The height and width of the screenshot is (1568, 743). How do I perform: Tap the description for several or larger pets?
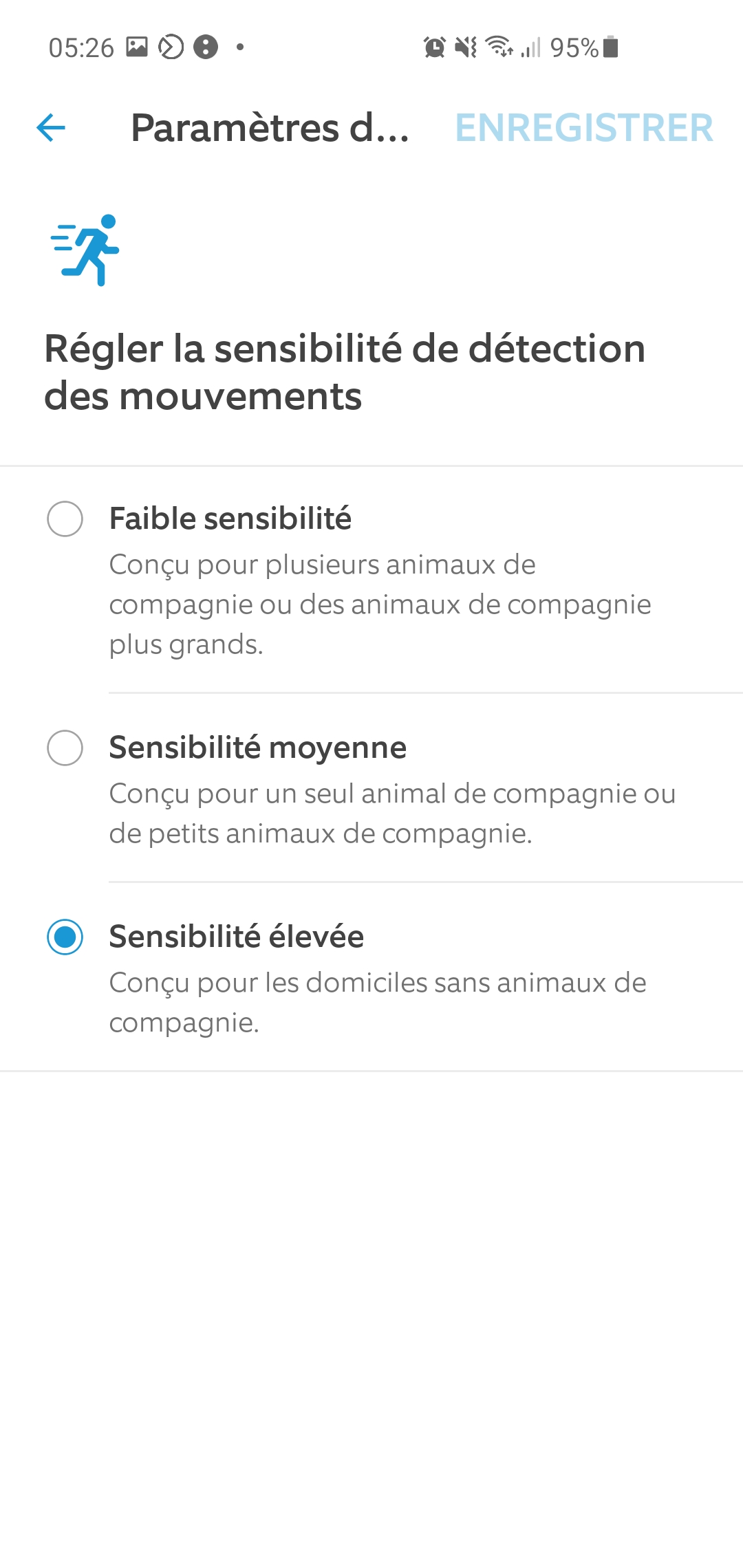(x=380, y=605)
